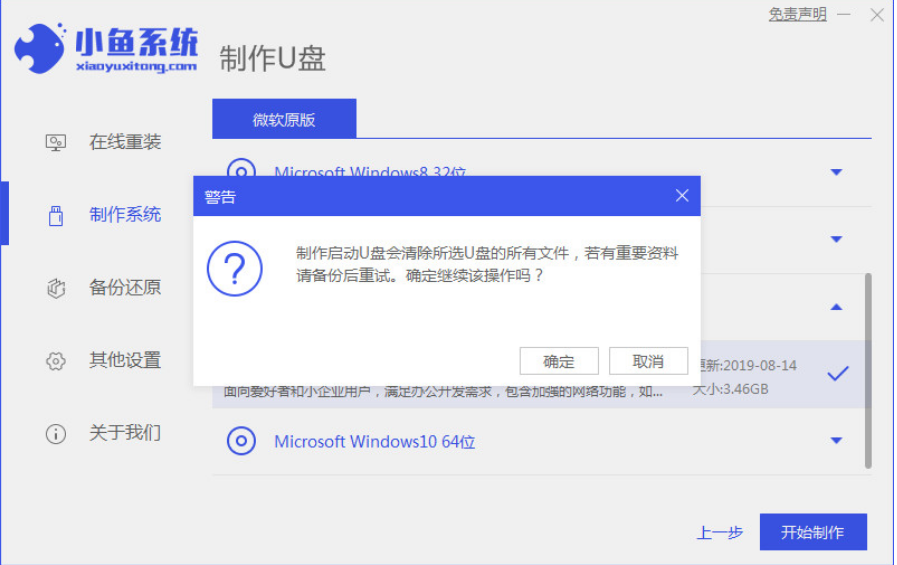
Task: Click the system list vertical scrollbar
Action: pos(868,371)
